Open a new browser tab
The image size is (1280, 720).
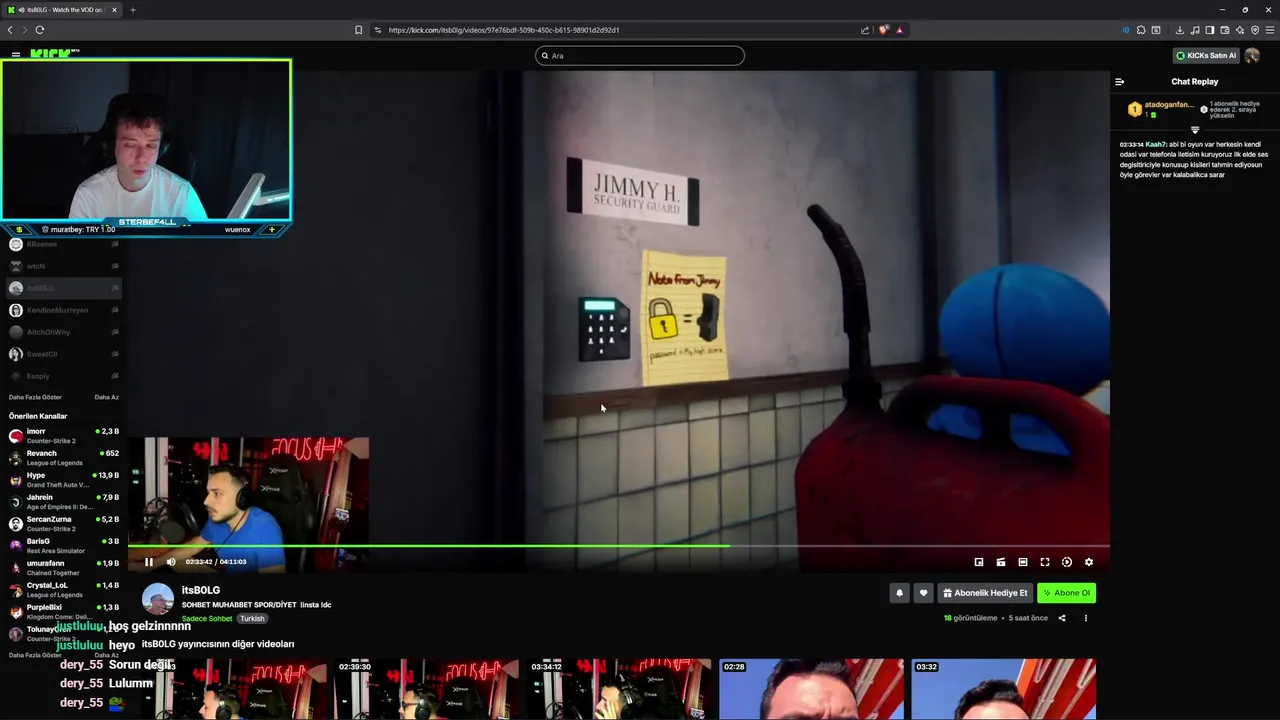coord(132,10)
